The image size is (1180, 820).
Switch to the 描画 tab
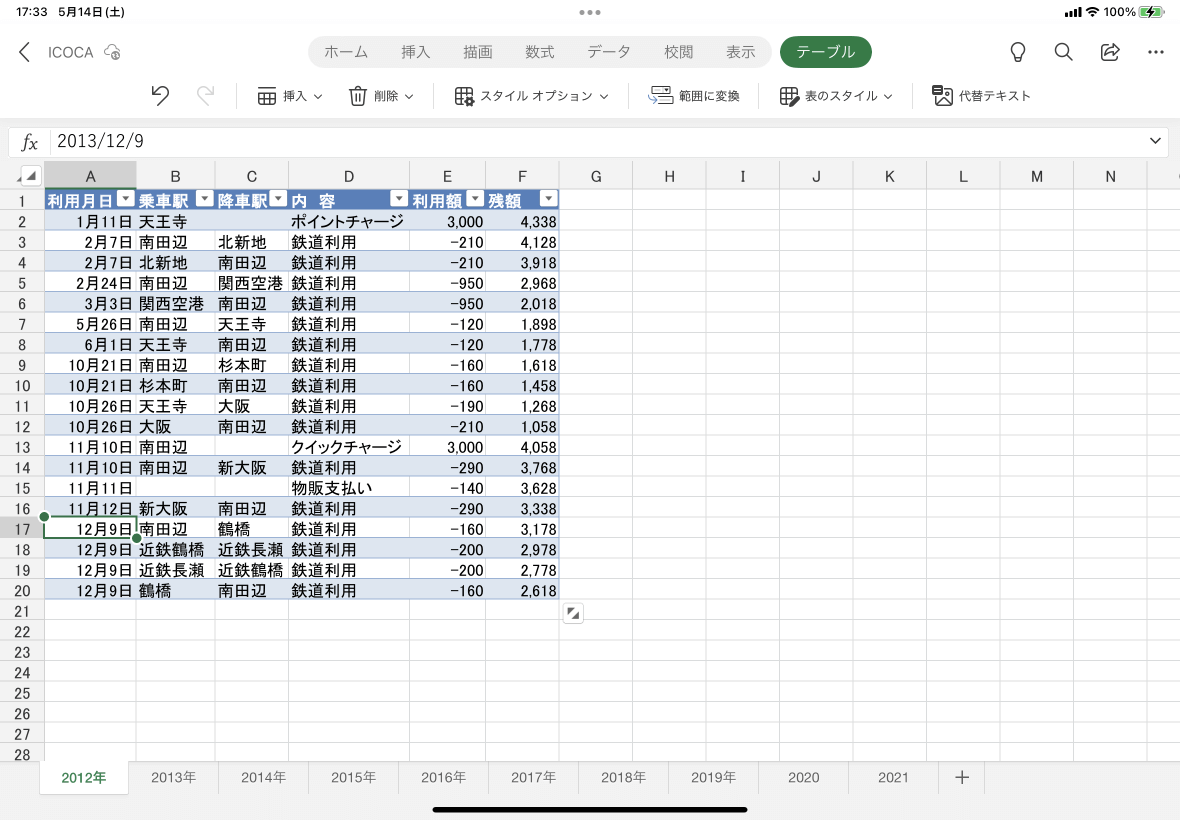[478, 52]
